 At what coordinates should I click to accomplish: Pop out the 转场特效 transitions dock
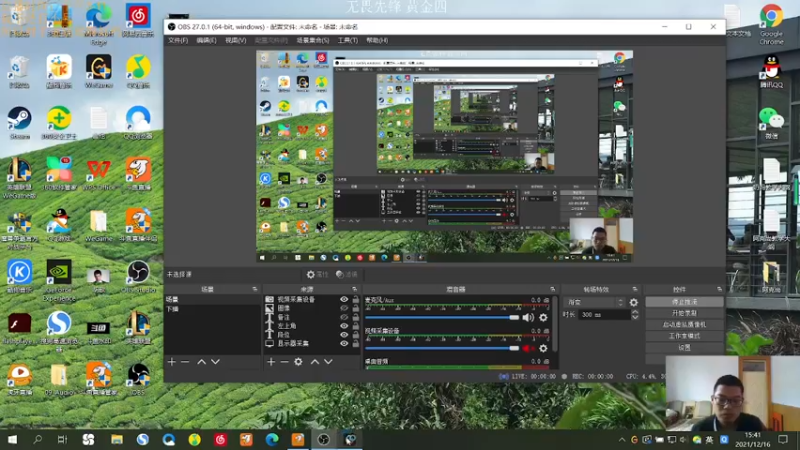tap(635, 289)
